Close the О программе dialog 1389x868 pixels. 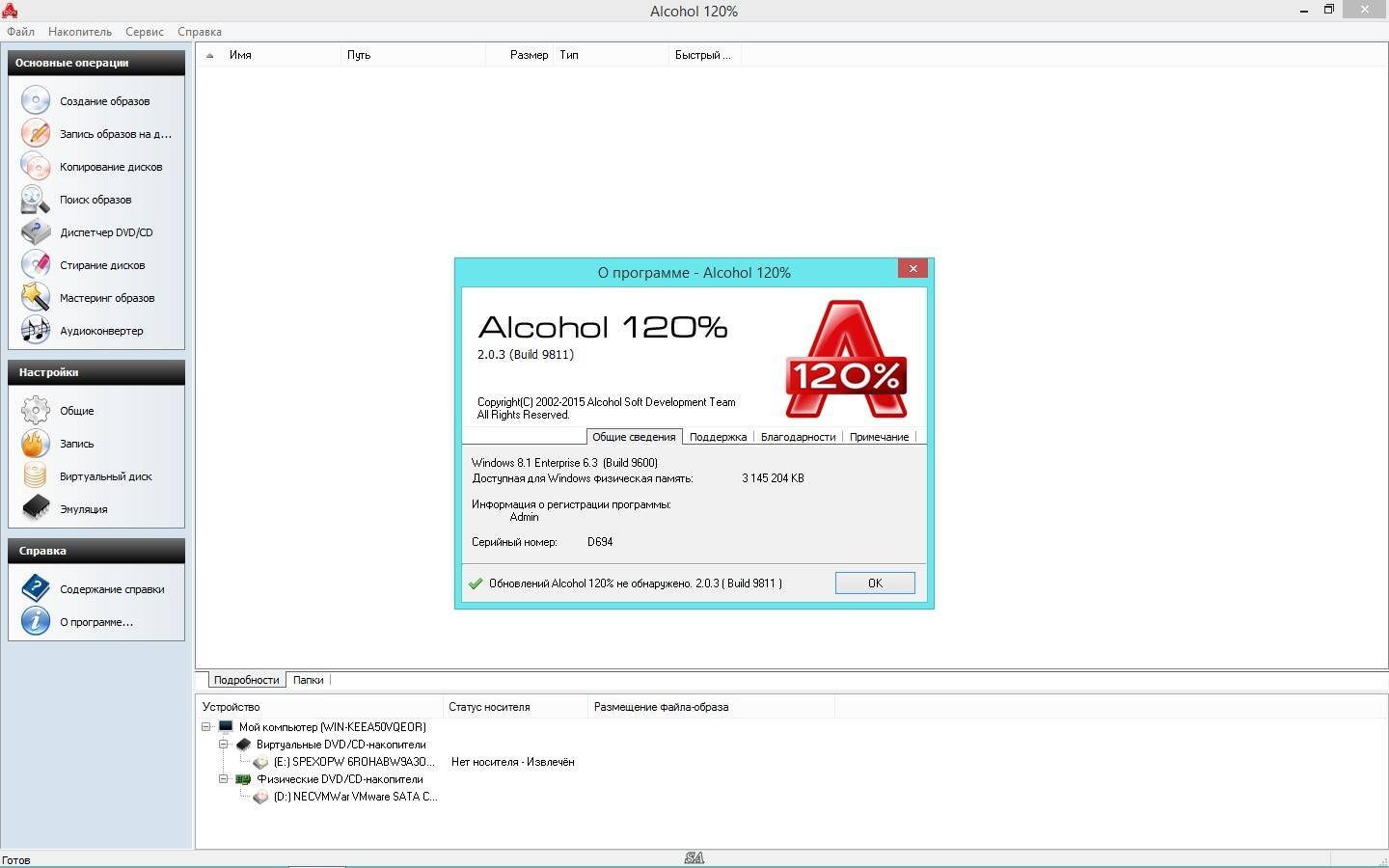pos(912,269)
